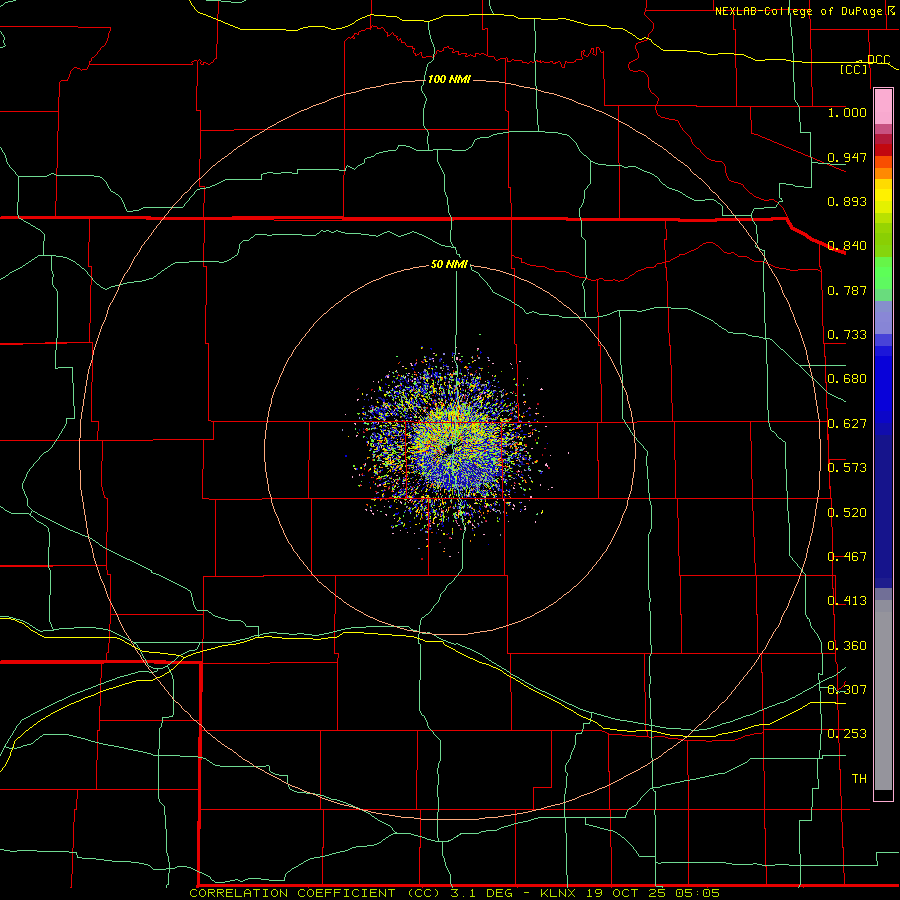
Task: Click the Correlation Coefficient KLNX caption text
Action: [455, 893]
